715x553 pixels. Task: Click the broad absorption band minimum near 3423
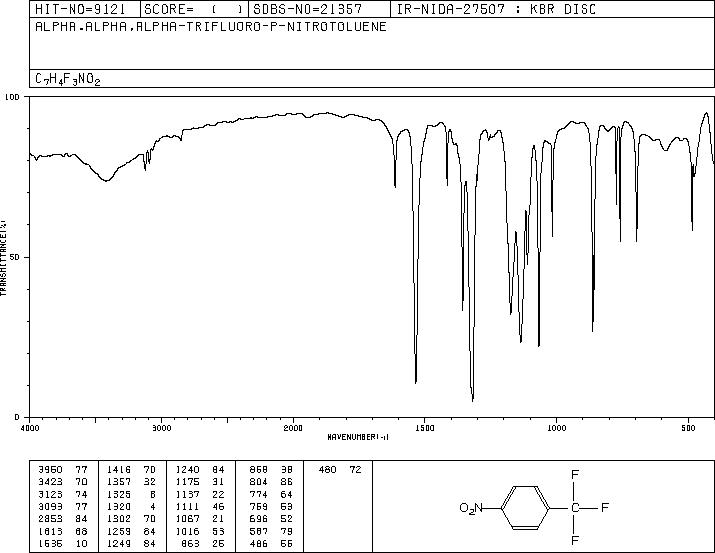(106, 181)
